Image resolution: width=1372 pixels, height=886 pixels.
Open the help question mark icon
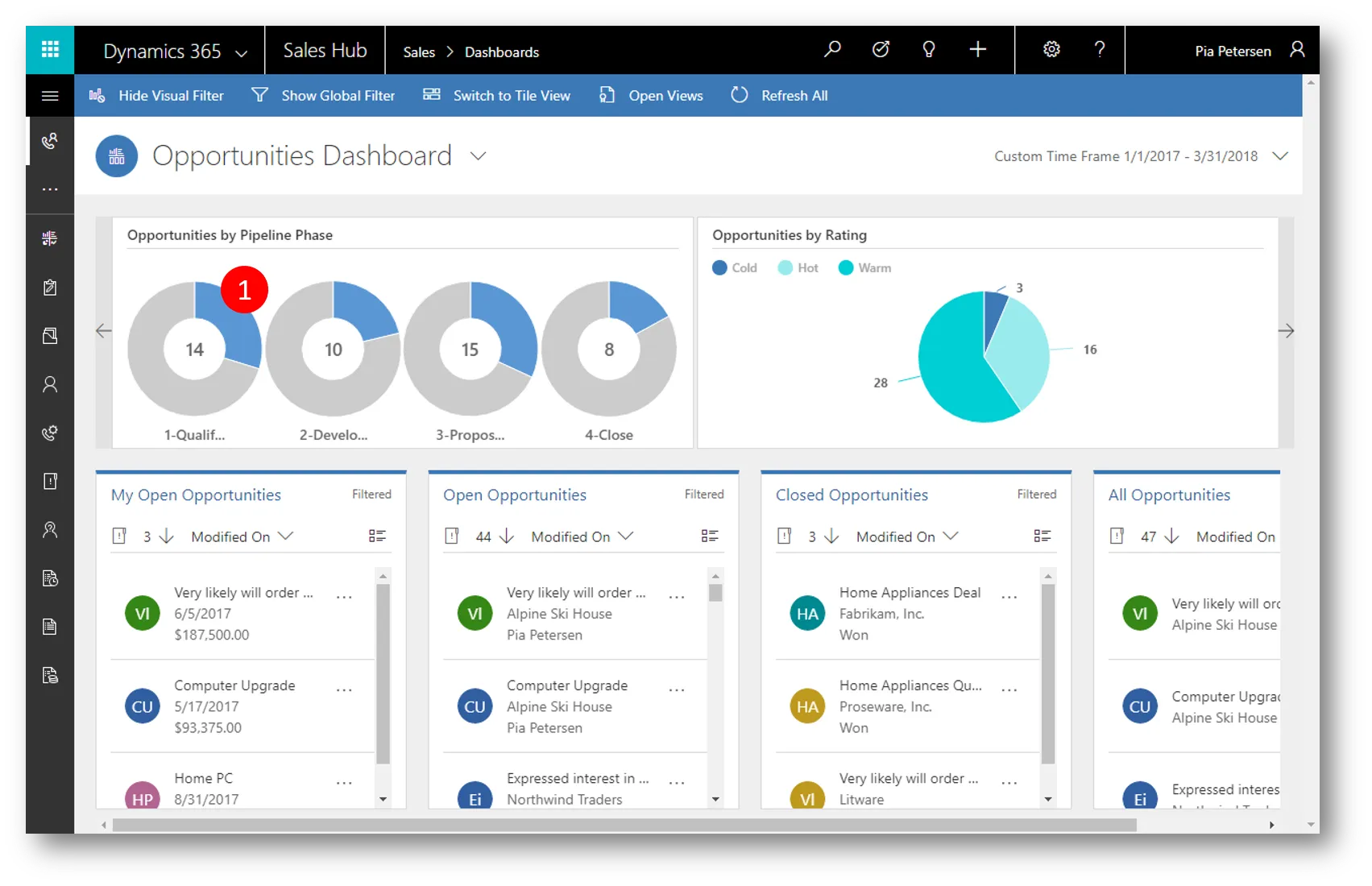pyautogui.click(x=1100, y=50)
